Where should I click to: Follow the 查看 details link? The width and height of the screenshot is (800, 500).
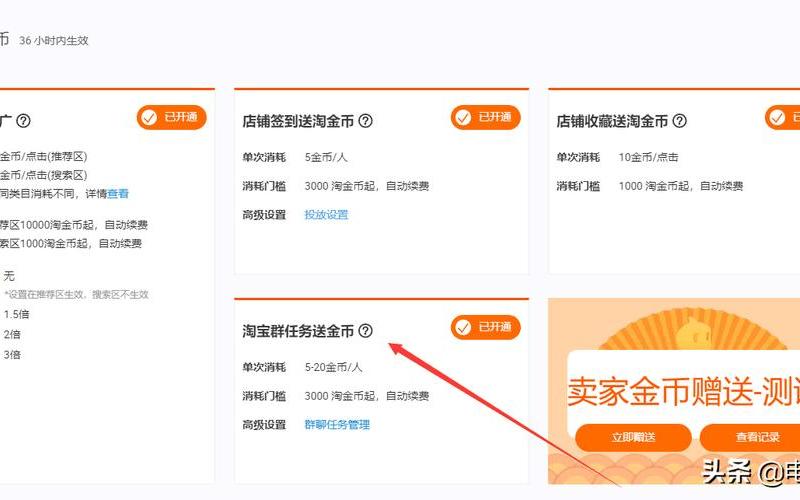pyautogui.click(x=118, y=194)
